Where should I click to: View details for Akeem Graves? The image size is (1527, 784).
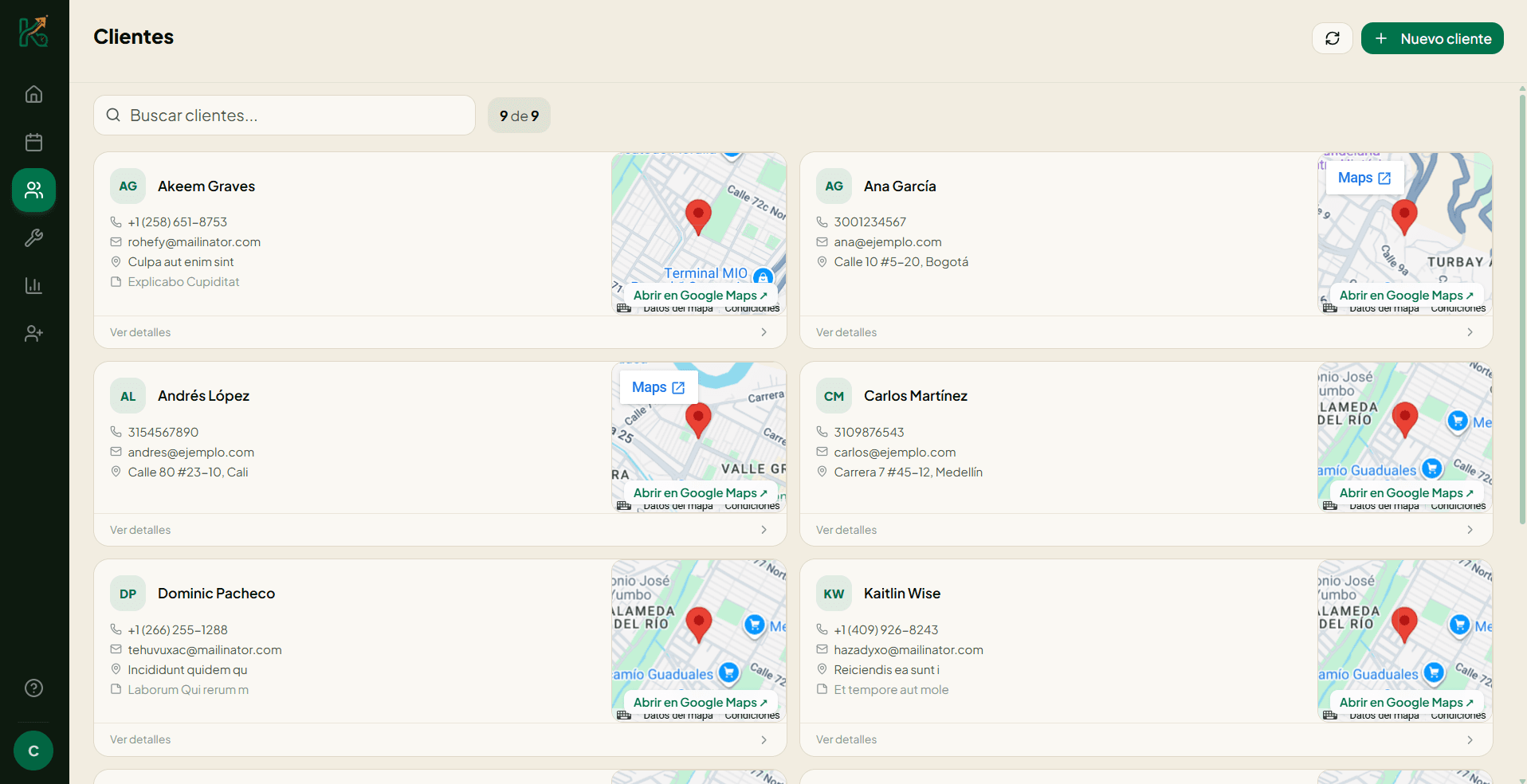140,332
